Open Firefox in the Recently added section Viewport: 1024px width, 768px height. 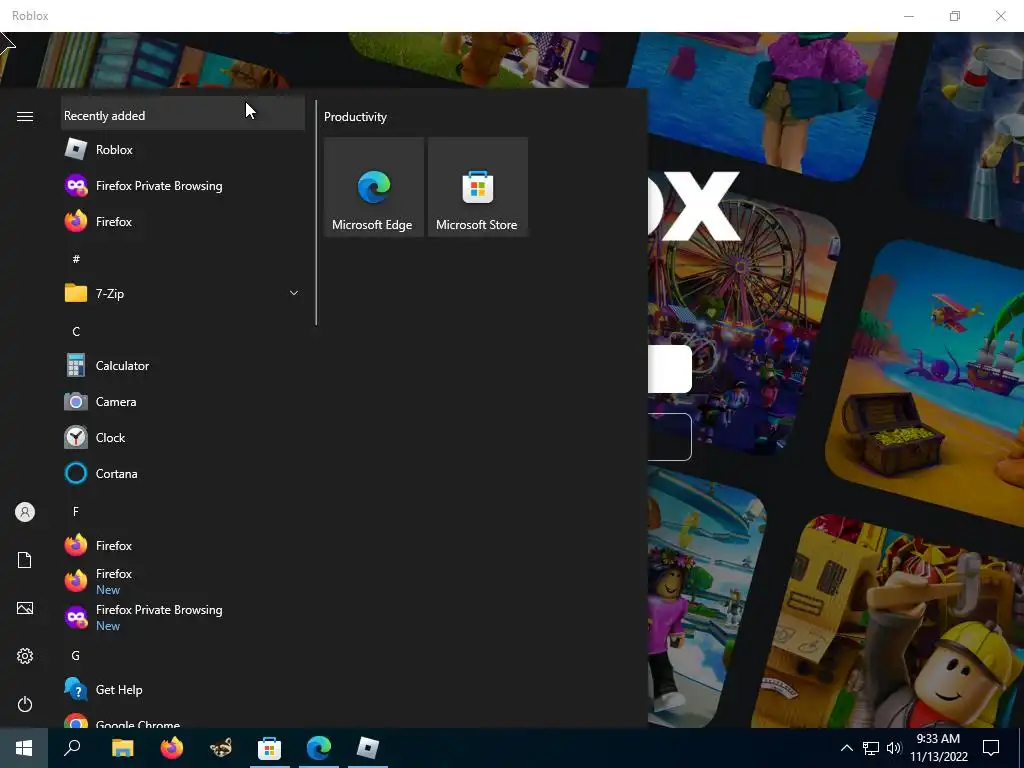point(183,221)
